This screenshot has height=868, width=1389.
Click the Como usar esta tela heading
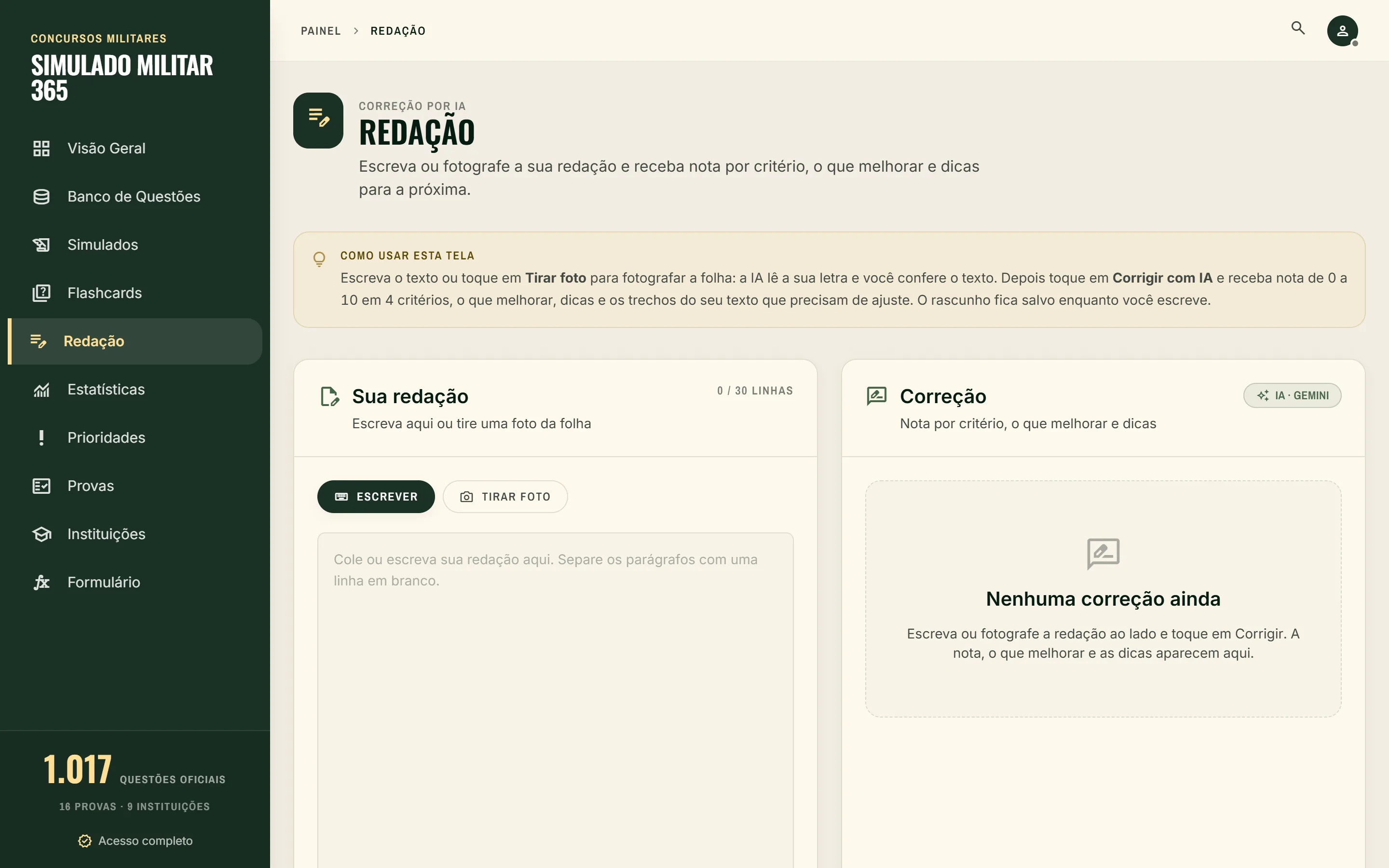tap(407, 256)
